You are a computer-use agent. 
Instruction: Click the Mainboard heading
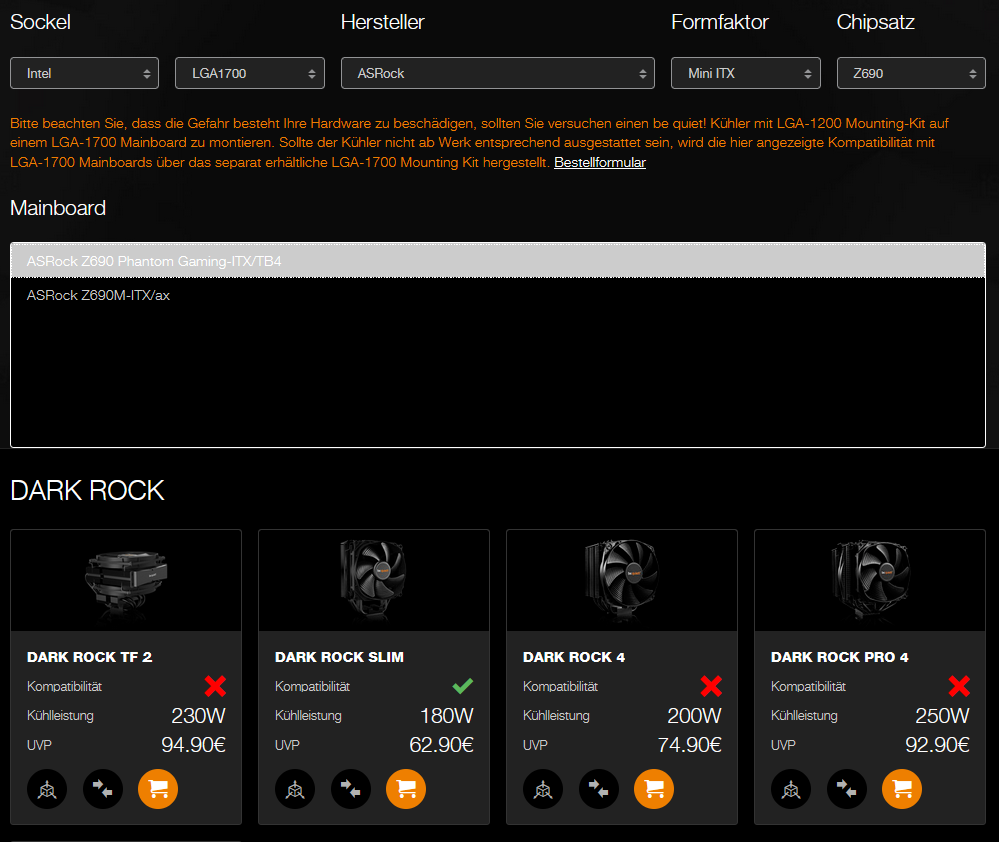[x=58, y=208]
